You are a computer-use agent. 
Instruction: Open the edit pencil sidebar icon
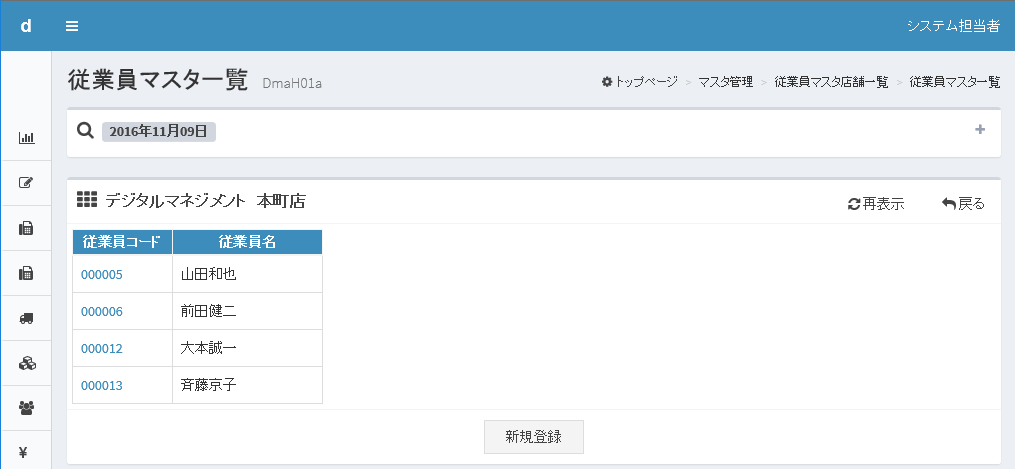click(x=27, y=182)
